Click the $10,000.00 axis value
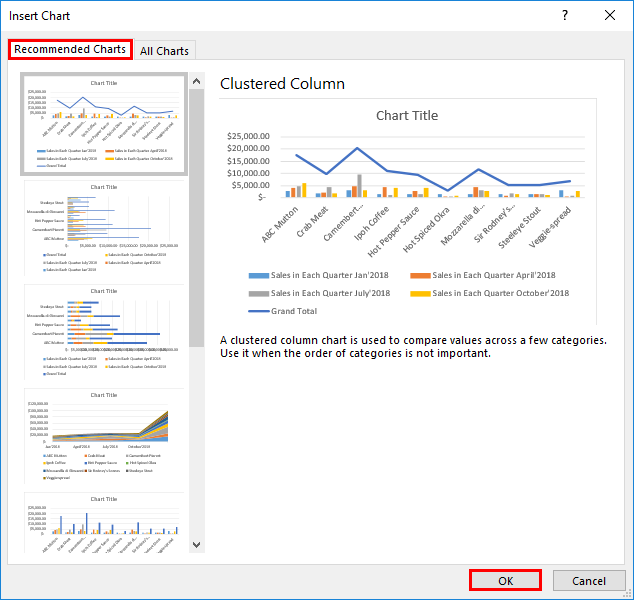 [x=248, y=173]
